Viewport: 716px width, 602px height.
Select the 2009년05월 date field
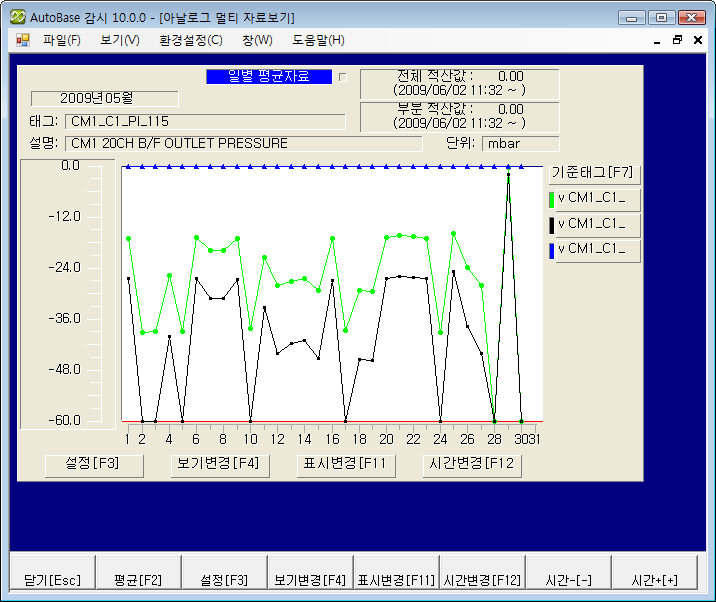point(105,98)
